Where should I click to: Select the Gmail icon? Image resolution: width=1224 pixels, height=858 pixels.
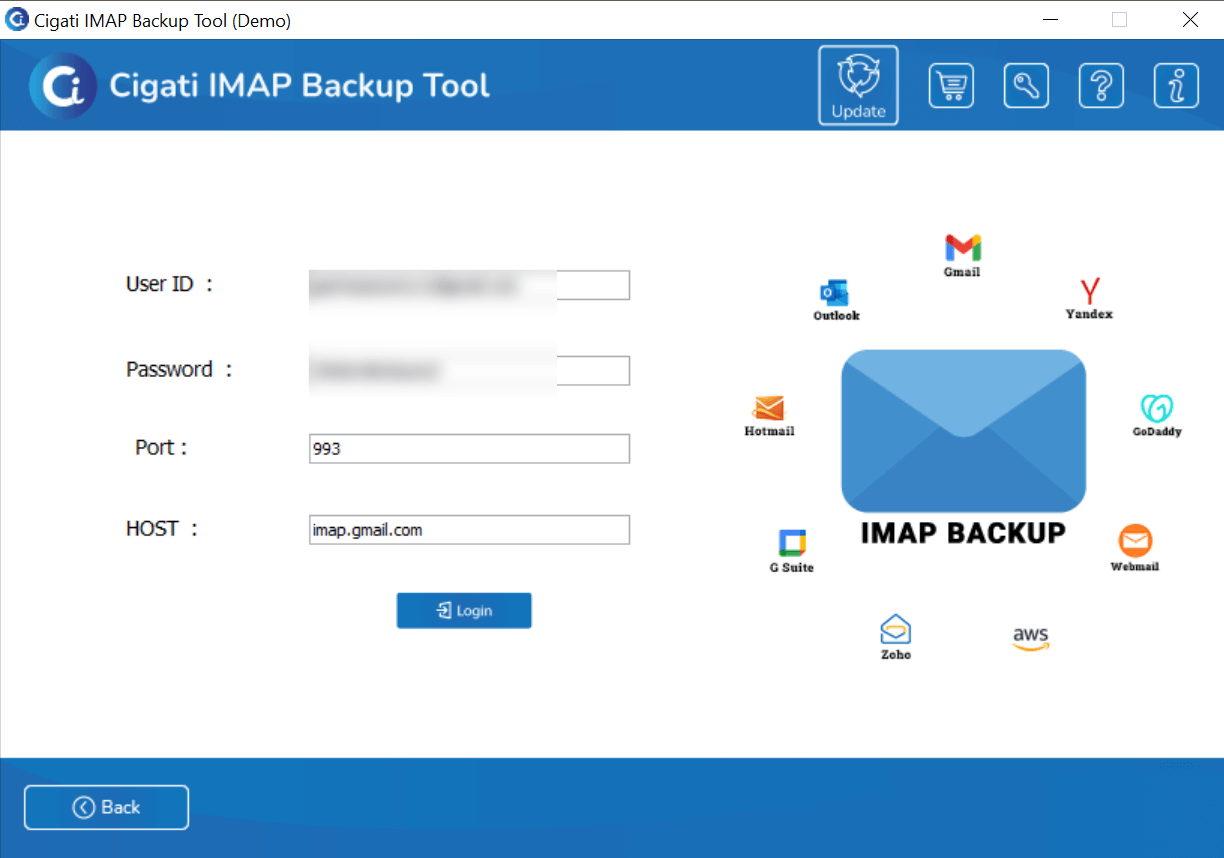[962, 256]
